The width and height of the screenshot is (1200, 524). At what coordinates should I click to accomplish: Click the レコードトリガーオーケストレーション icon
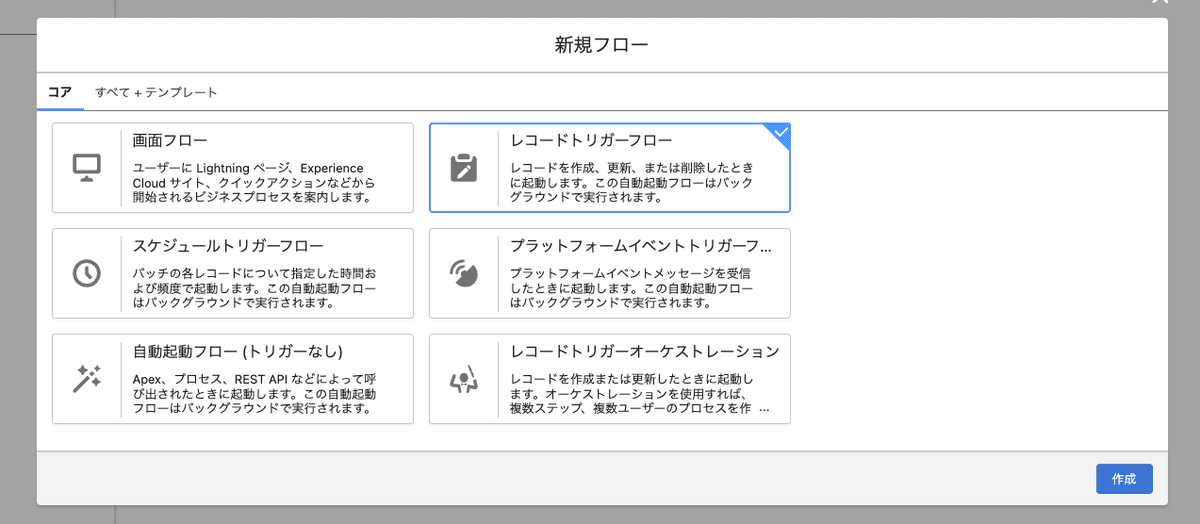click(x=464, y=379)
